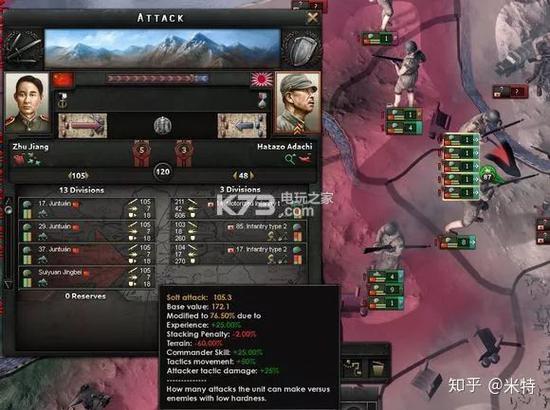Select the defender tactic arrow icon
Viewport: 550px width, 410px height.
[242, 126]
